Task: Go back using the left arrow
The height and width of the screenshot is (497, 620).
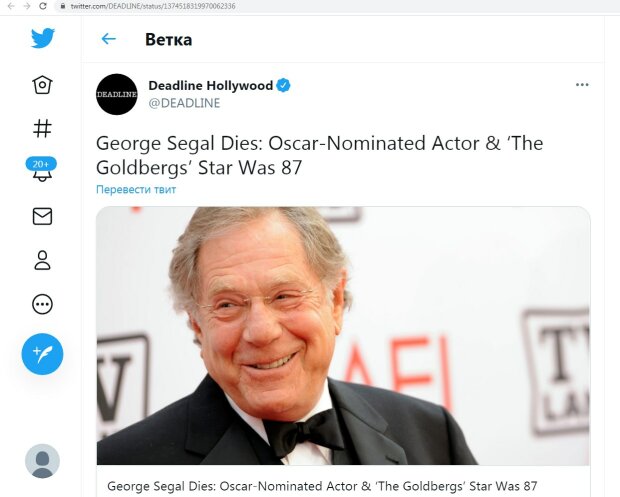Action: pyautogui.click(x=108, y=39)
